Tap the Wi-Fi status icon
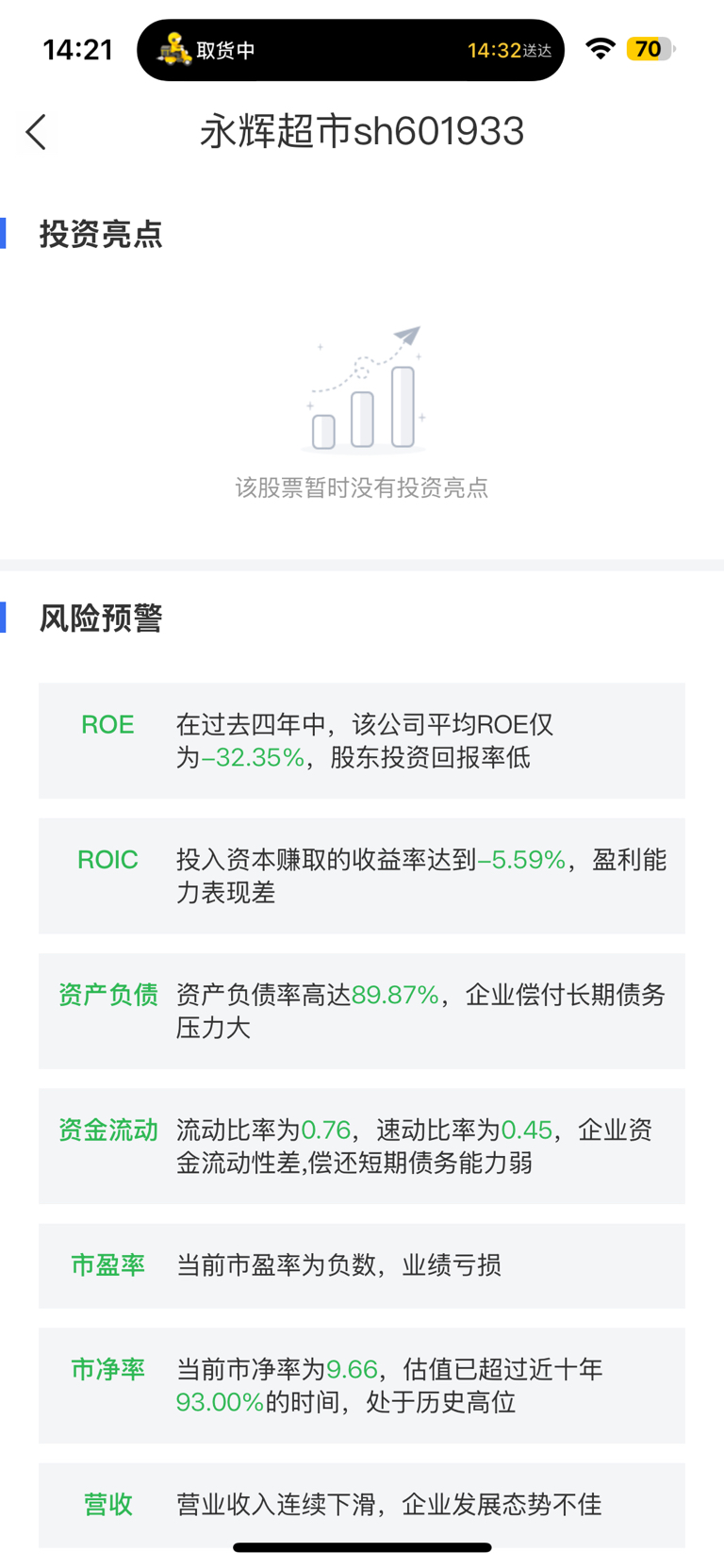This screenshot has height=1568, width=724. pos(600,49)
